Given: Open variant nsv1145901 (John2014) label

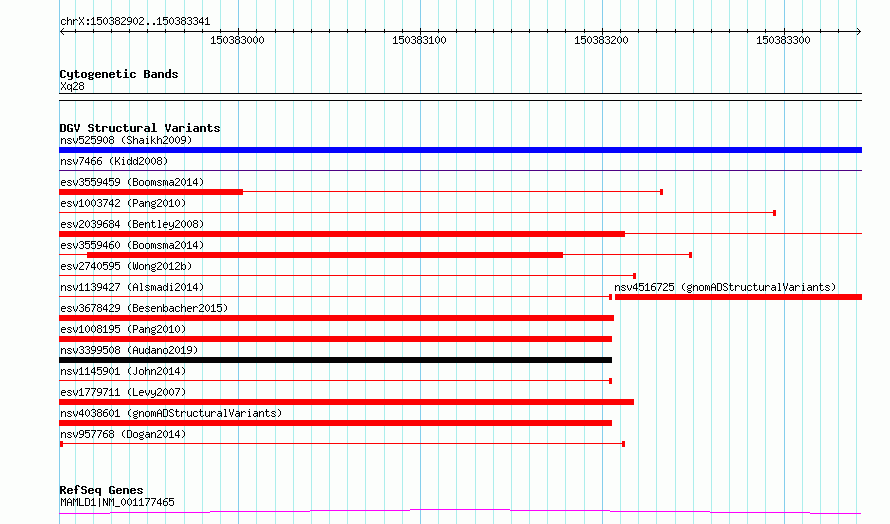Looking at the screenshot, I should [x=123, y=371].
